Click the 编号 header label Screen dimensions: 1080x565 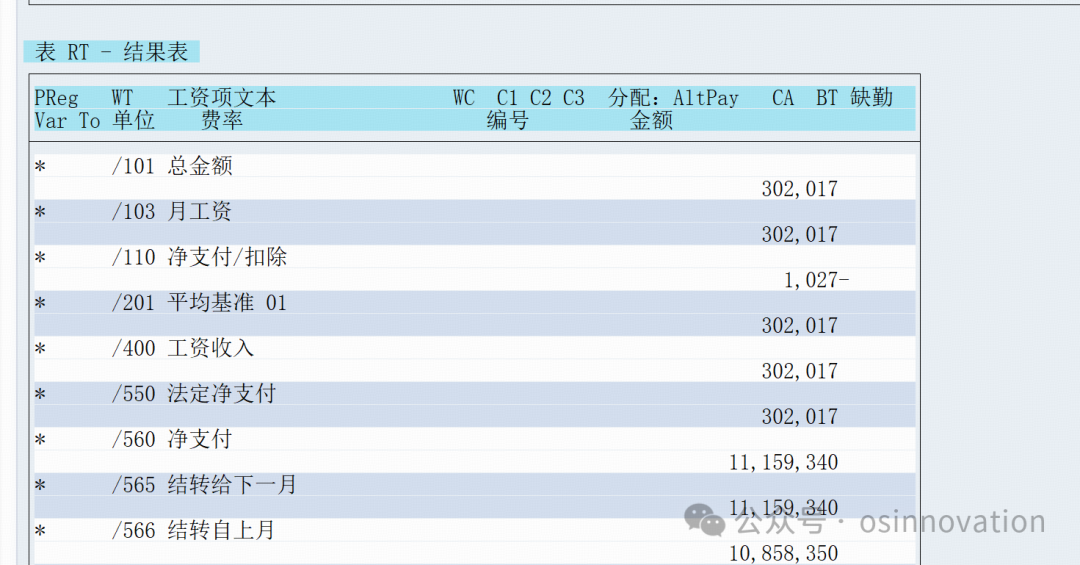[x=508, y=121]
